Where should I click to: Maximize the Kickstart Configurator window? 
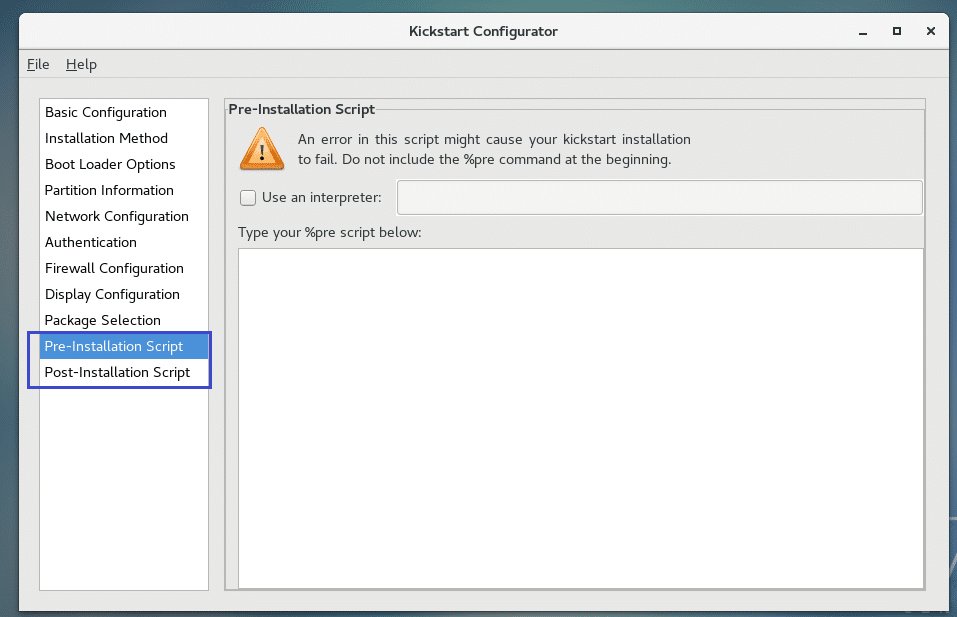[897, 31]
